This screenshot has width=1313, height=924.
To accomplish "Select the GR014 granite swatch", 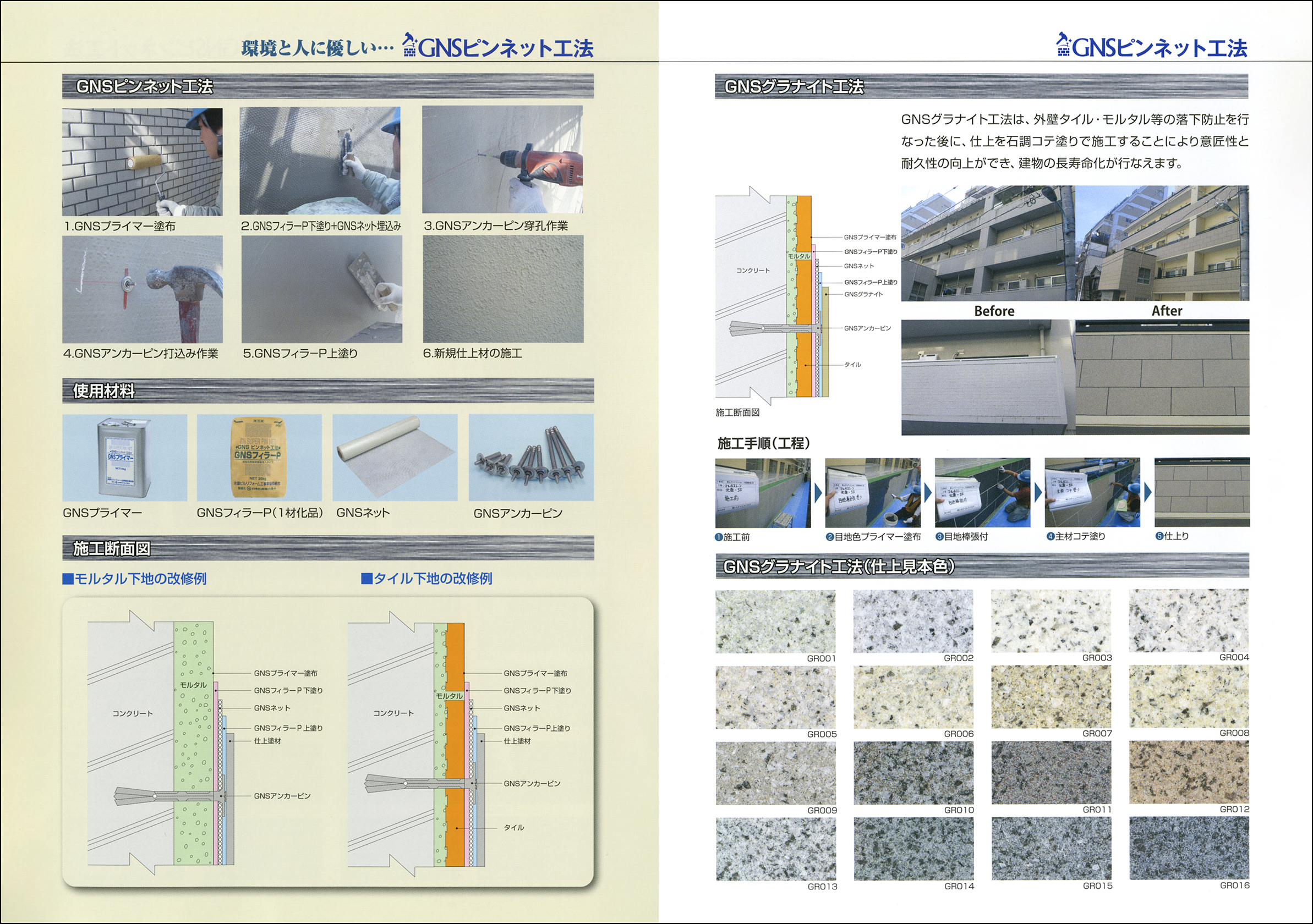I will pos(914,849).
